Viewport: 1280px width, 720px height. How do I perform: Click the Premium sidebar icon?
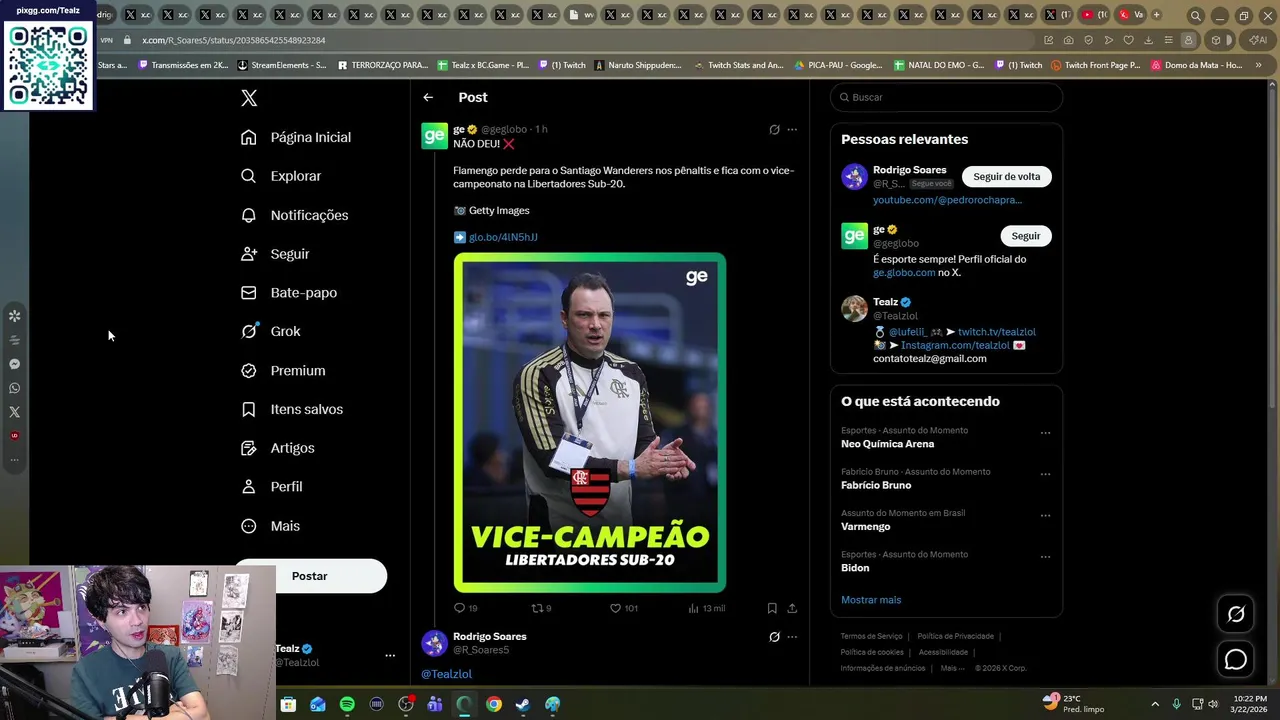(249, 370)
